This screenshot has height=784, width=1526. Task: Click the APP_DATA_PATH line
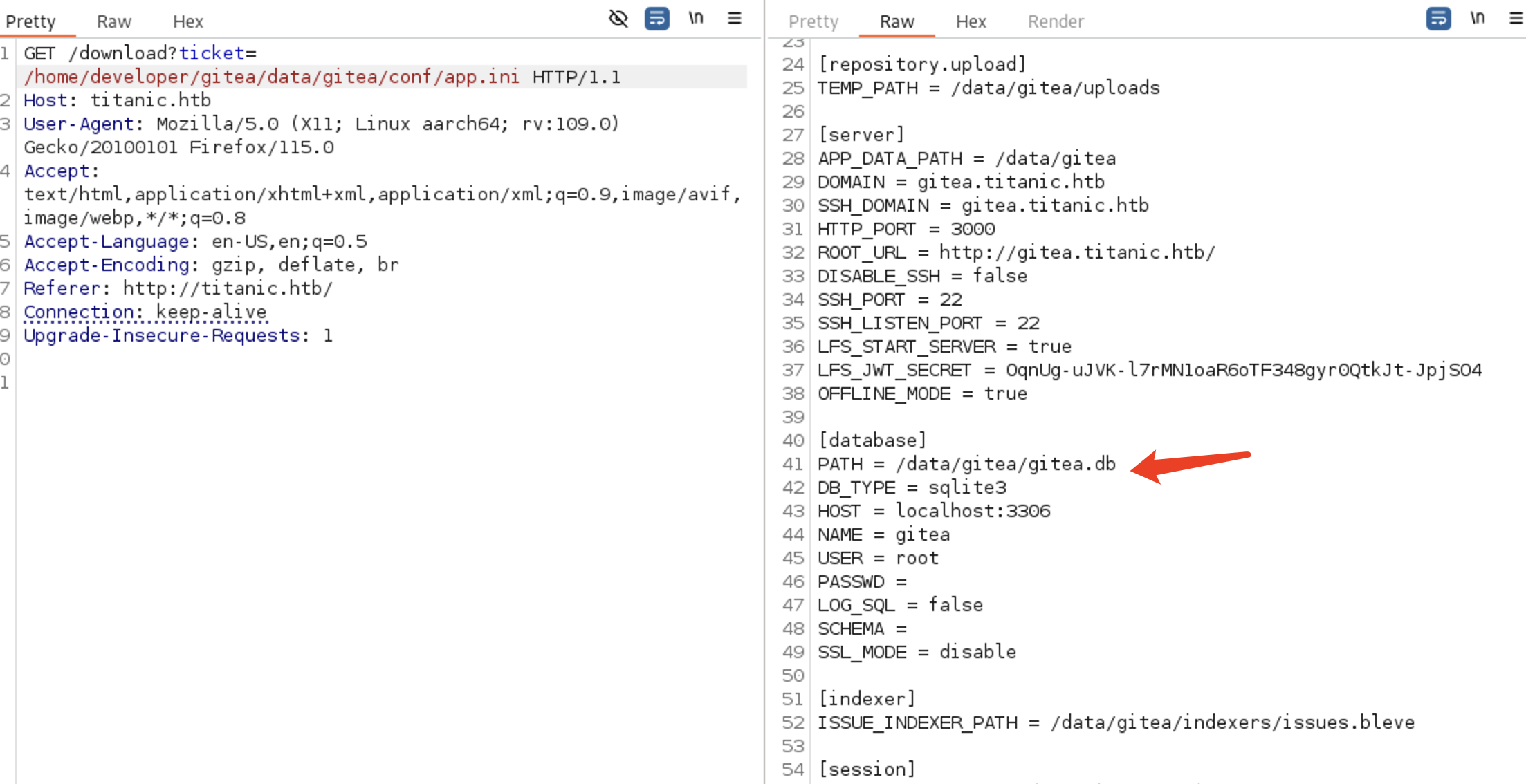click(x=966, y=158)
